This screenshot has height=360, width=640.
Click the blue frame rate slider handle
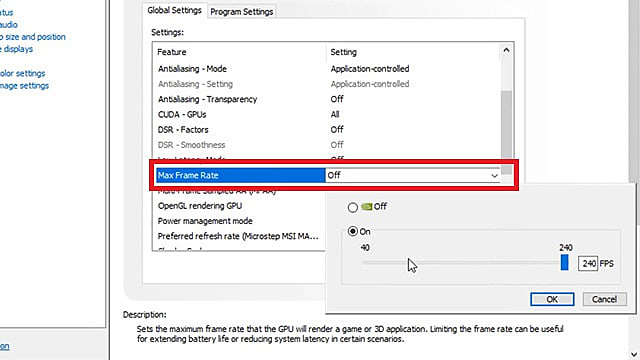click(x=564, y=262)
